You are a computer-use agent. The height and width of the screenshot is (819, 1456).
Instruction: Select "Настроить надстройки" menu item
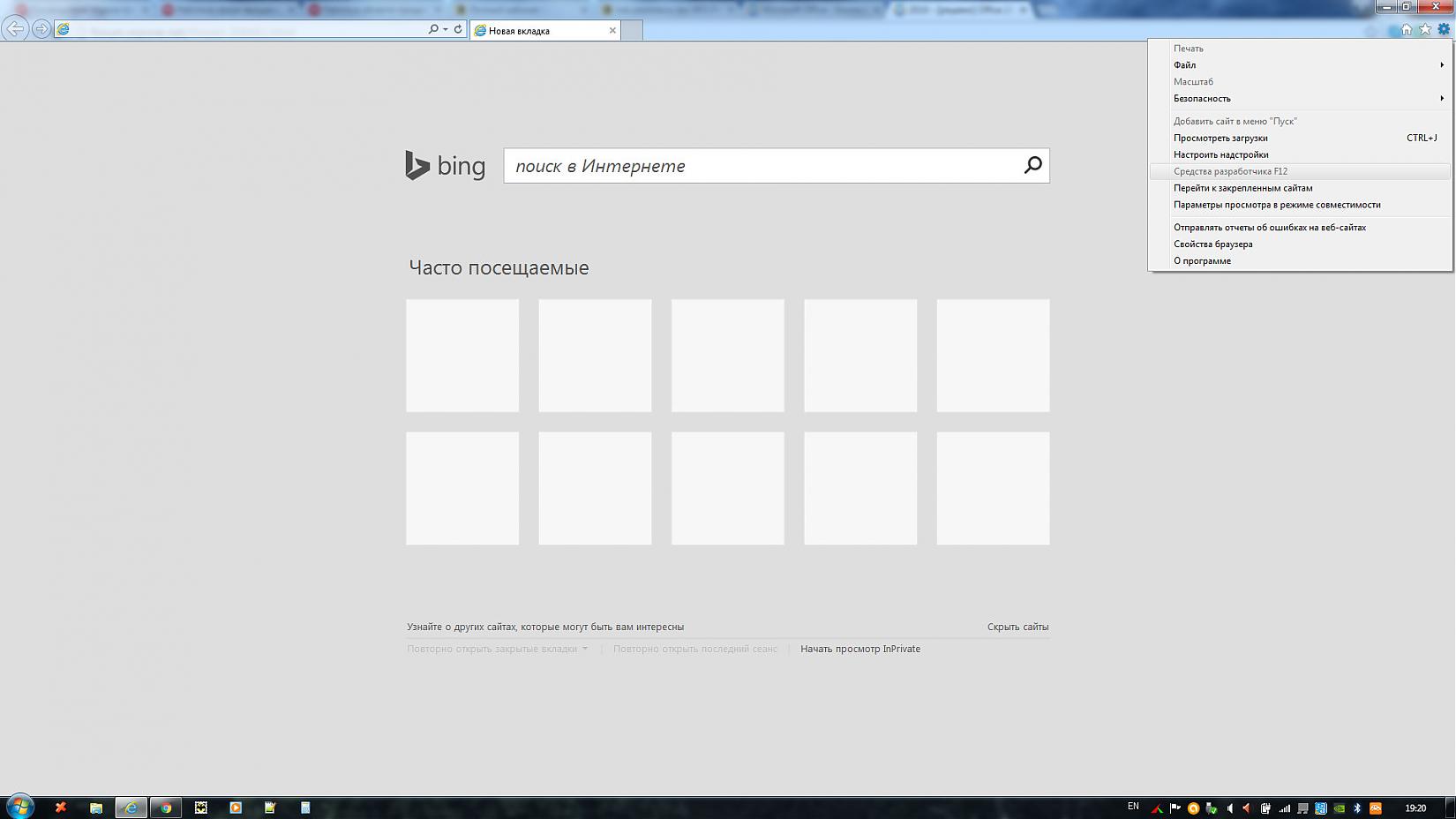(x=1301, y=154)
